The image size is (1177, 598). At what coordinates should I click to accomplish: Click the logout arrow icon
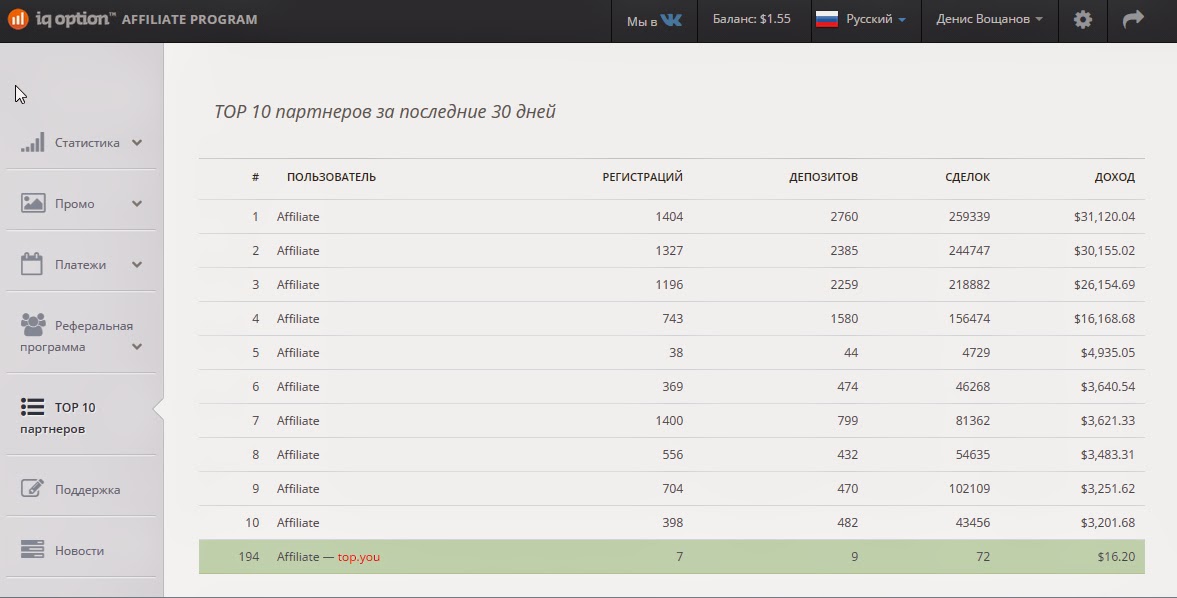(1133, 20)
